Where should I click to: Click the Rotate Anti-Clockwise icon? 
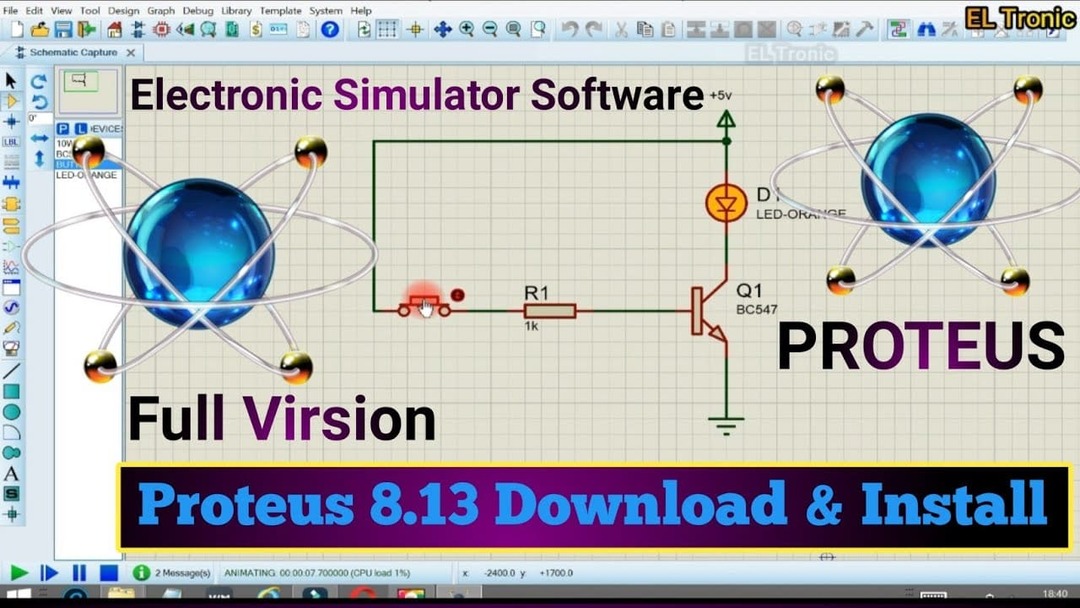click(x=39, y=102)
